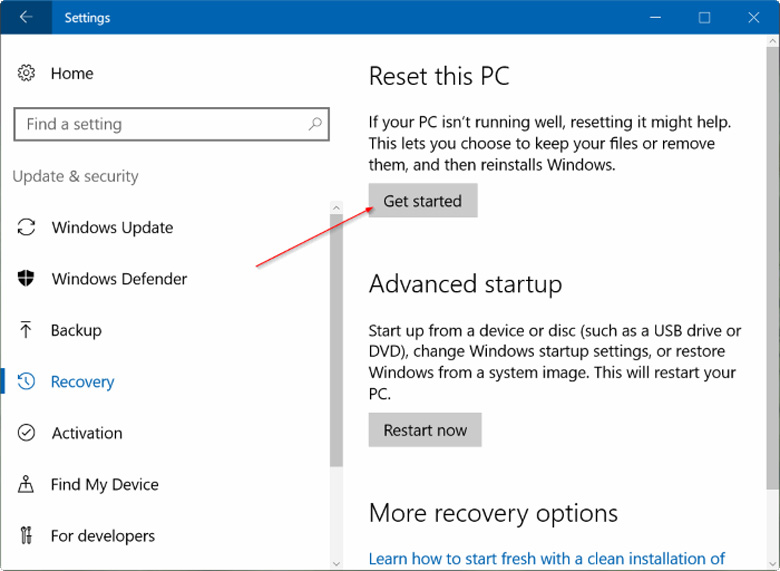
Task: Click the Backup upload arrow icon
Action: pos(26,330)
